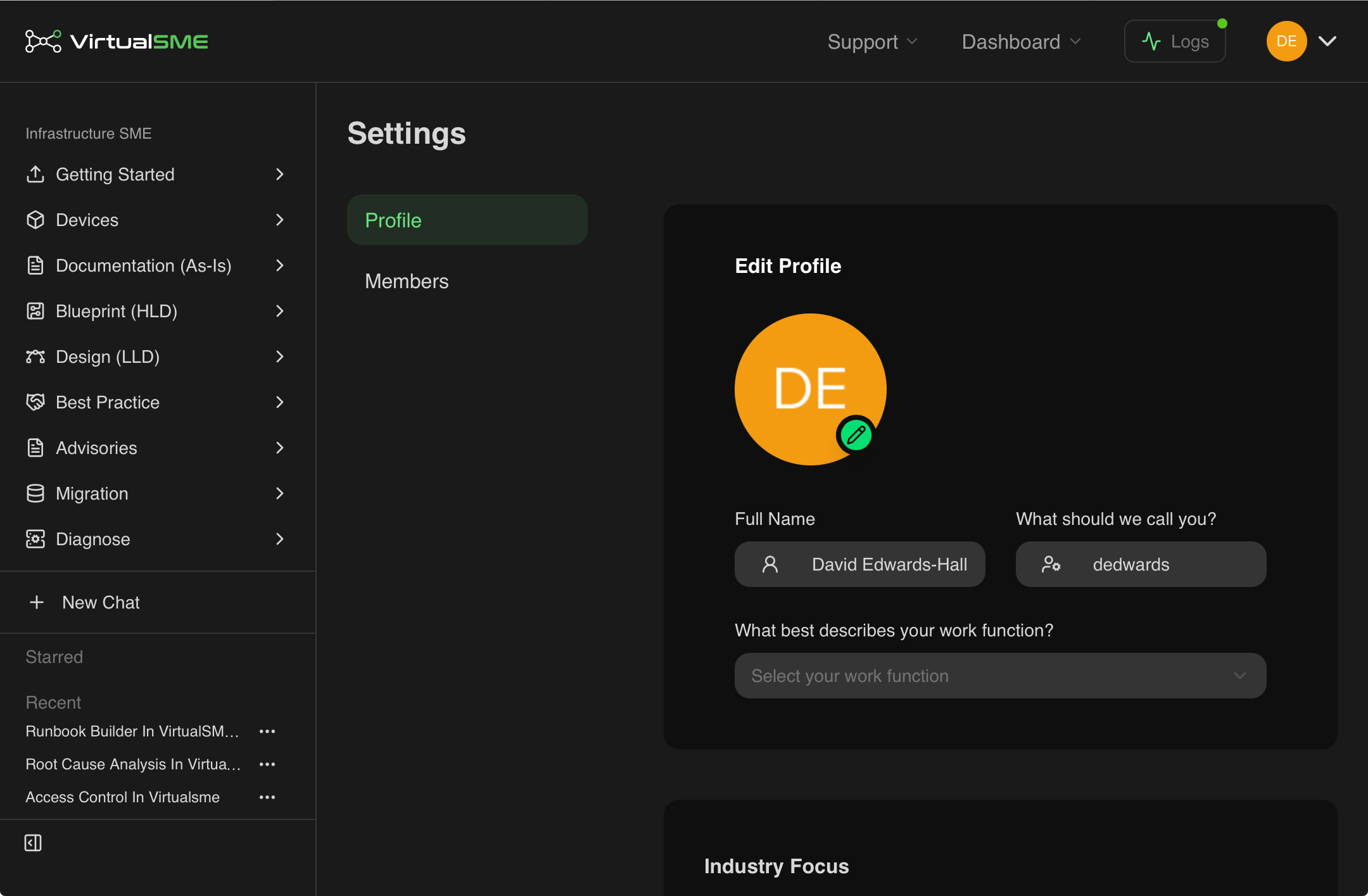
Task: Expand Getting Started chevron
Action: (280, 174)
